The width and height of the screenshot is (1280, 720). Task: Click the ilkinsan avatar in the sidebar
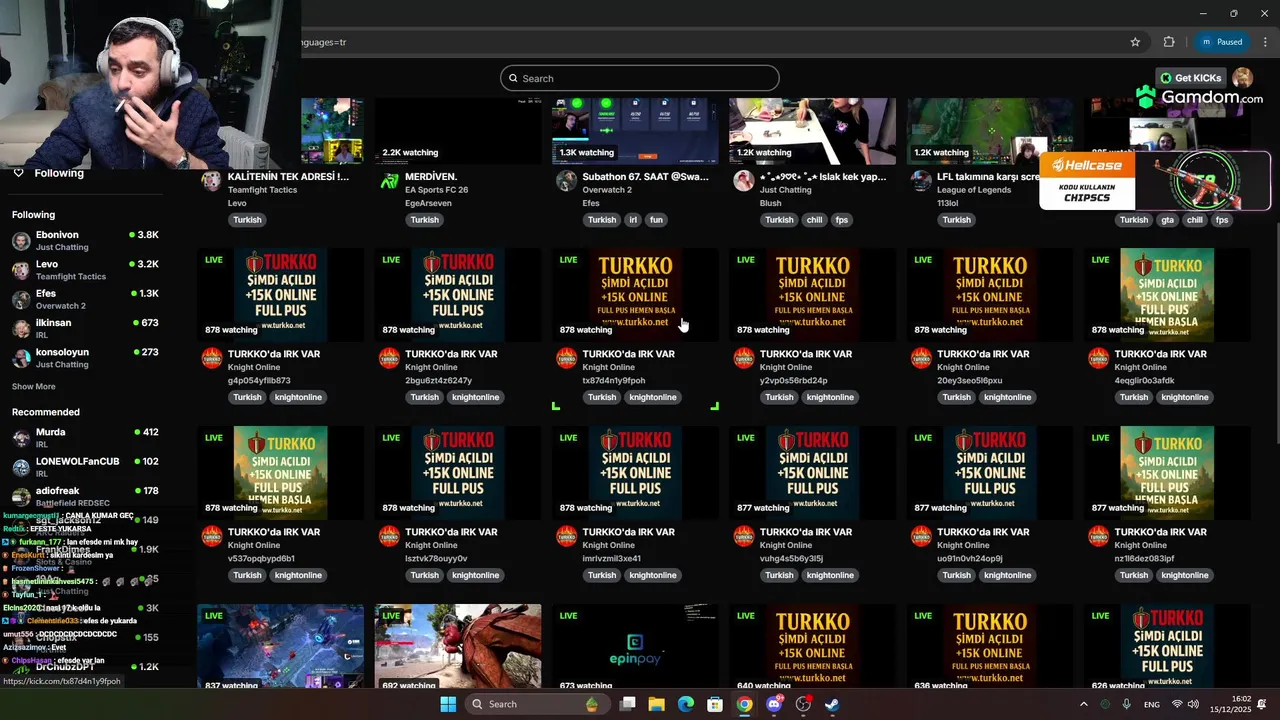click(x=21, y=329)
